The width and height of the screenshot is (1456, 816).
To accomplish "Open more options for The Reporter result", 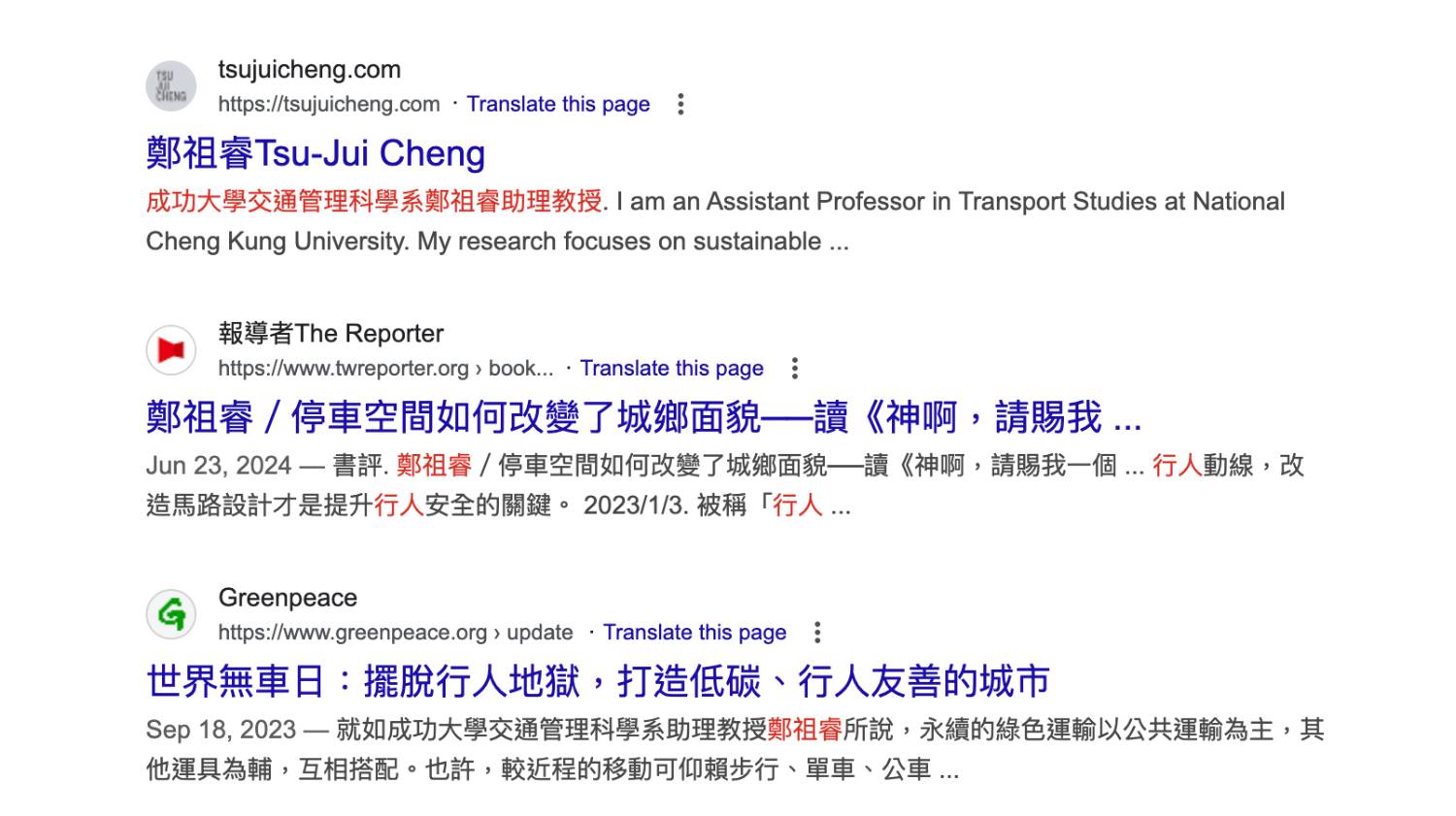I will click(x=794, y=368).
